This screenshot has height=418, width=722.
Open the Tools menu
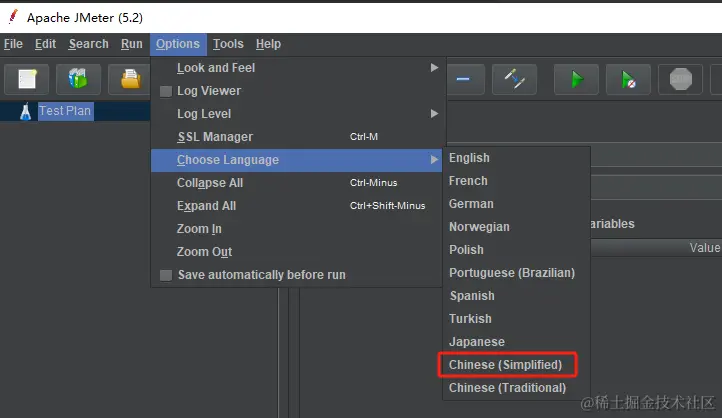click(x=228, y=44)
